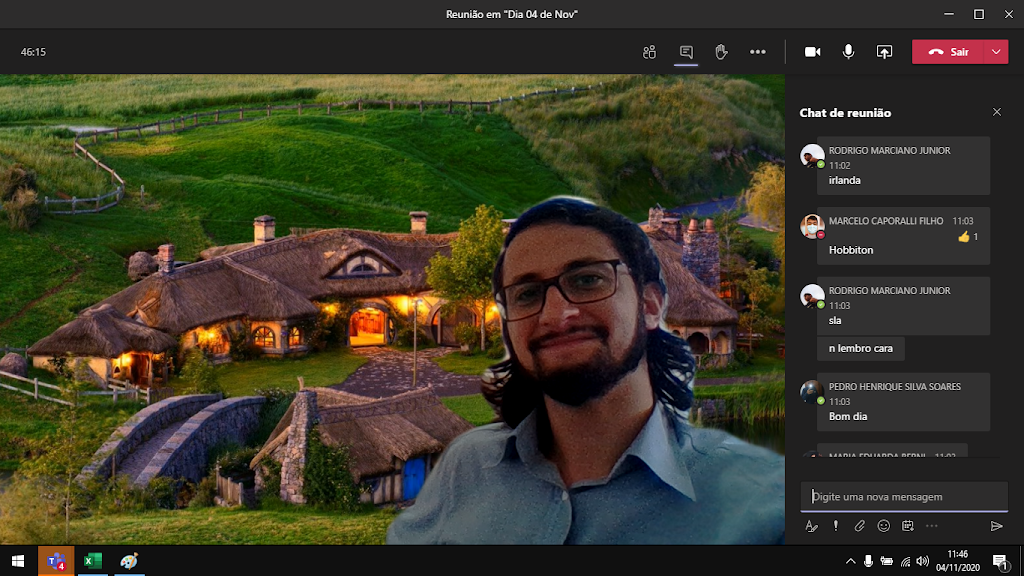Image resolution: width=1024 pixels, height=576 pixels.
Task: Open more actions ellipsis menu
Action: (758, 52)
